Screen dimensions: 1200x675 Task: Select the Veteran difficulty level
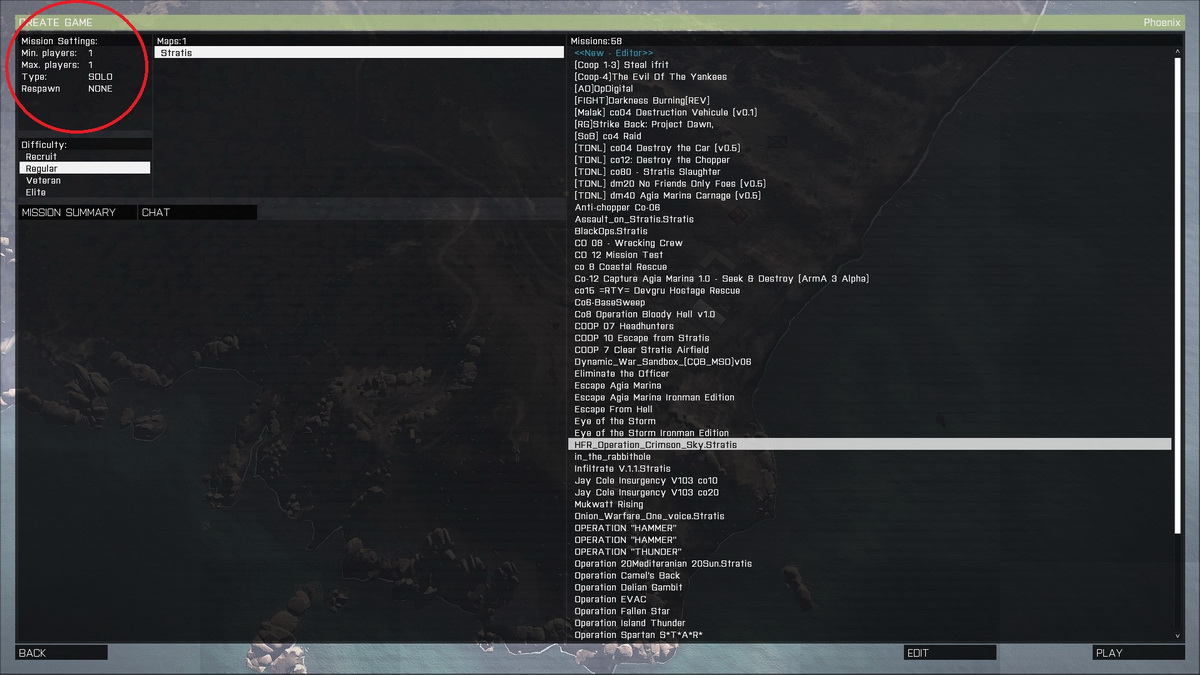(43, 180)
